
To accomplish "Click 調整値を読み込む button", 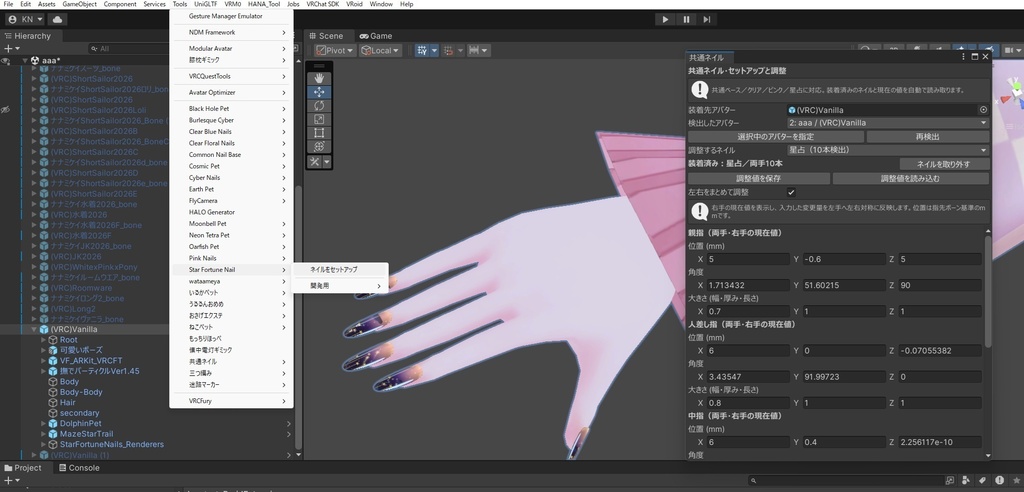I will coord(910,178).
